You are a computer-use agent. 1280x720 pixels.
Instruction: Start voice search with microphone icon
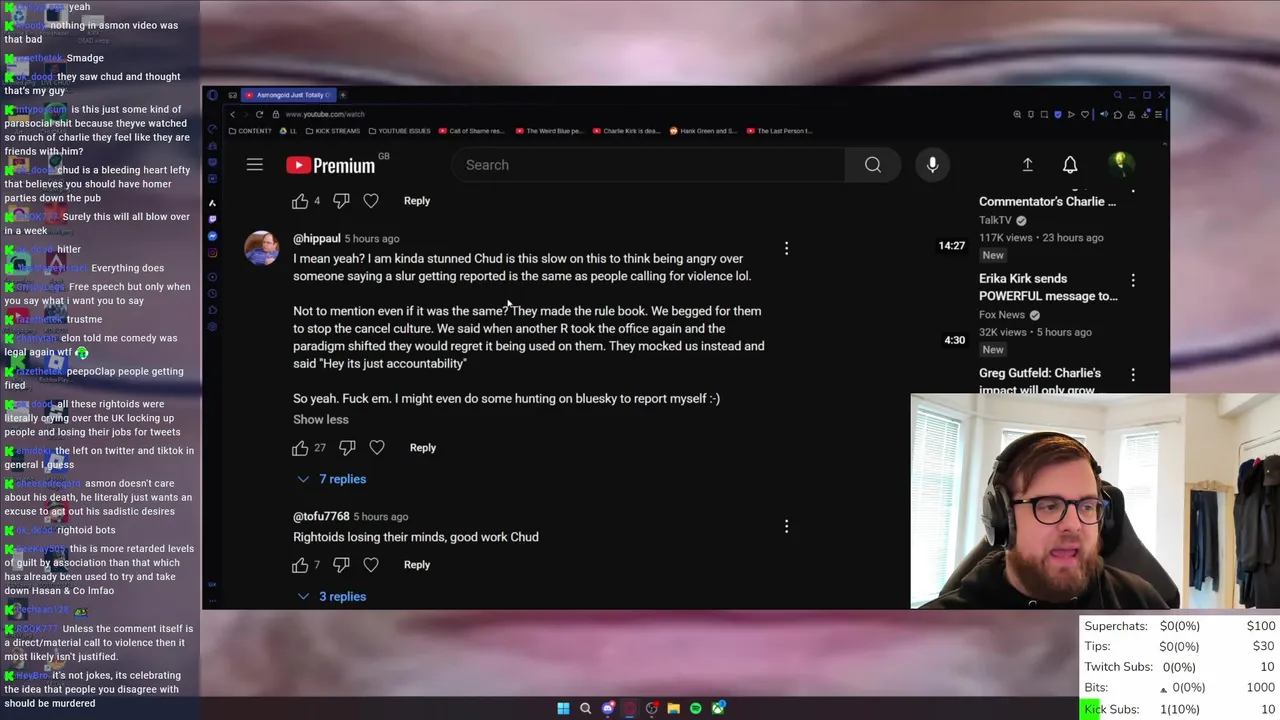932,165
